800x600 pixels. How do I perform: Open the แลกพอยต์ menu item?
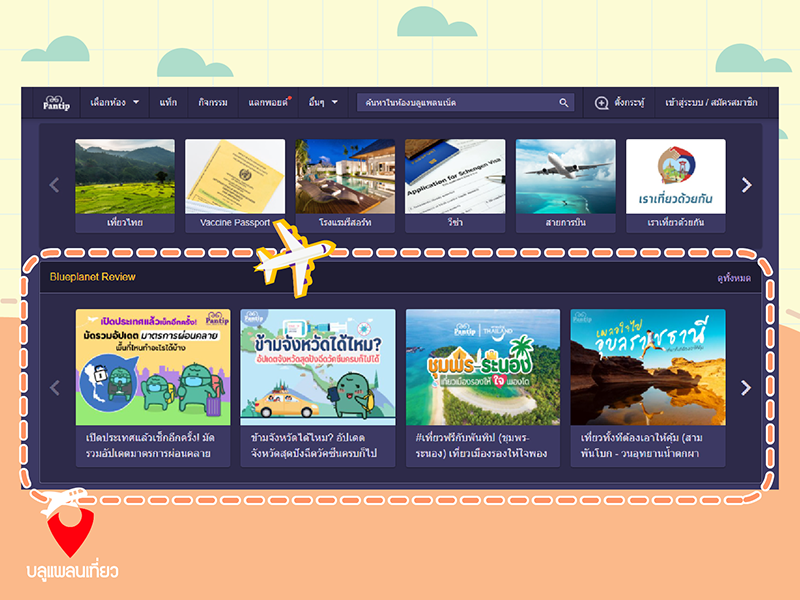(x=268, y=103)
